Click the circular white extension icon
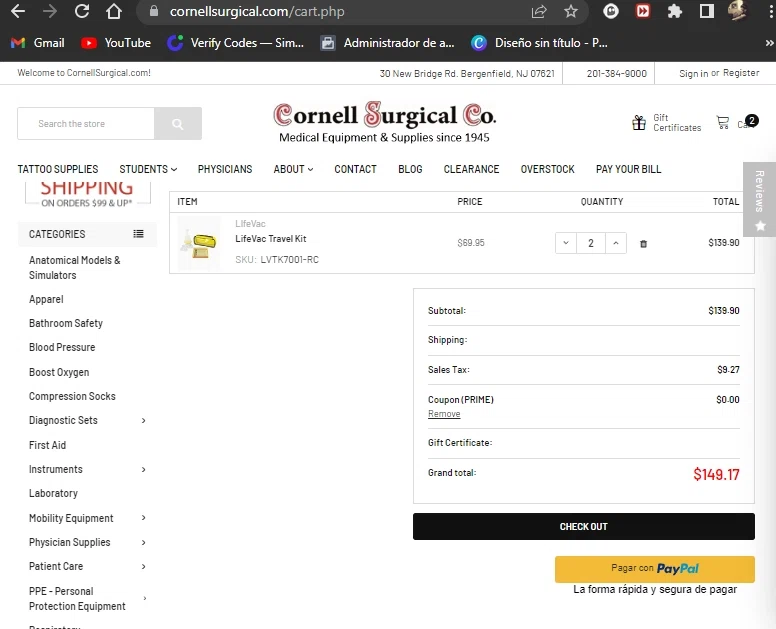The height and width of the screenshot is (629, 776). coord(611,11)
